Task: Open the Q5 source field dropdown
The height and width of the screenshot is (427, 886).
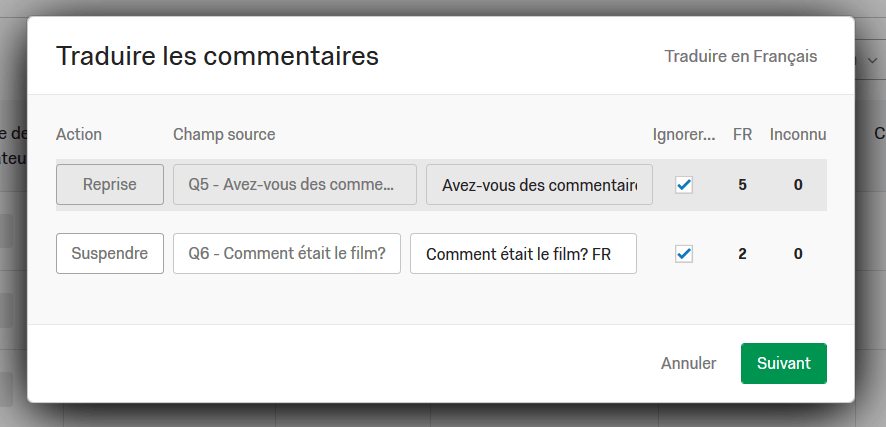Action: coord(295,185)
